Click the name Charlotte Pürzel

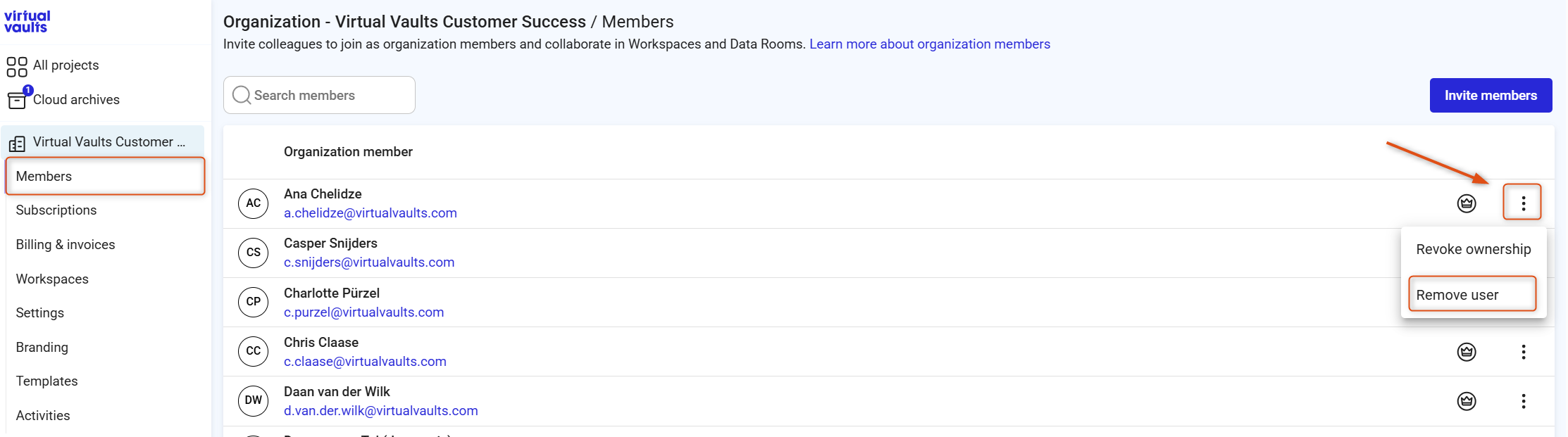tap(332, 293)
